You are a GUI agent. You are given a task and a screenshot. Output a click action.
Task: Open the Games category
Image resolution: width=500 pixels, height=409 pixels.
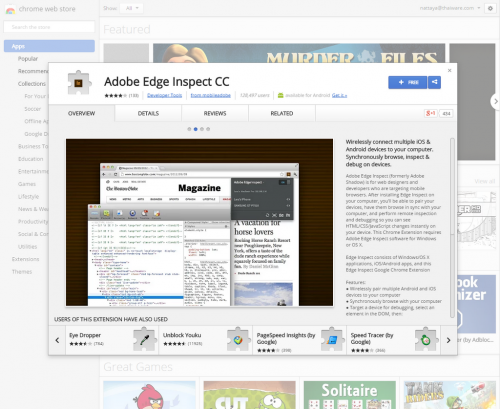[27, 184]
